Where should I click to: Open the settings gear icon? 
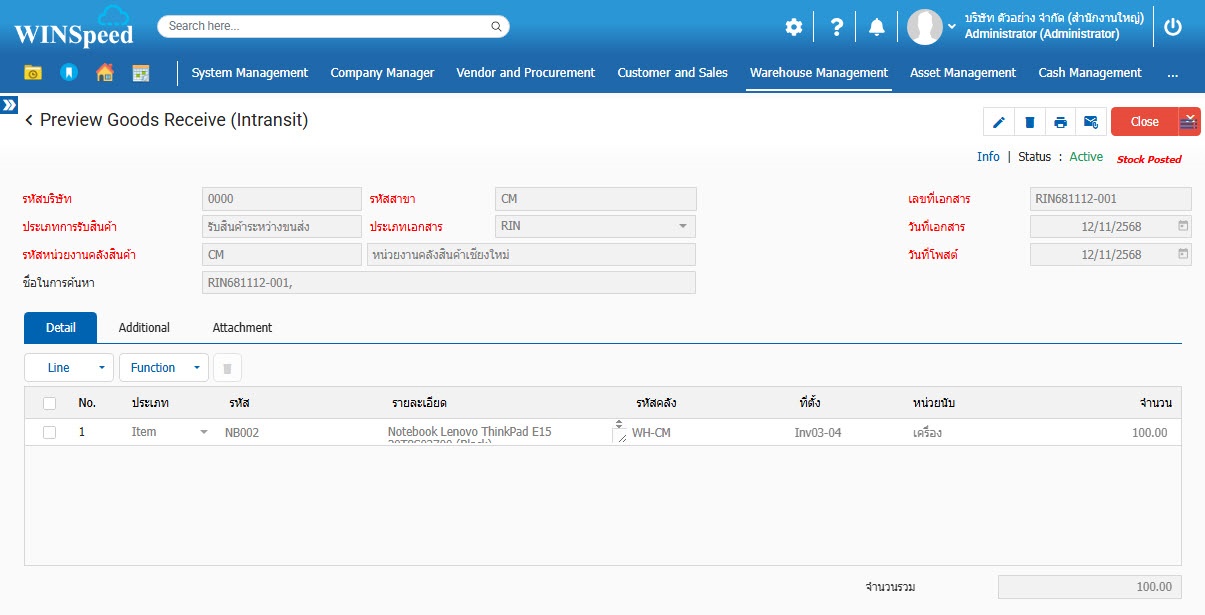click(x=793, y=27)
